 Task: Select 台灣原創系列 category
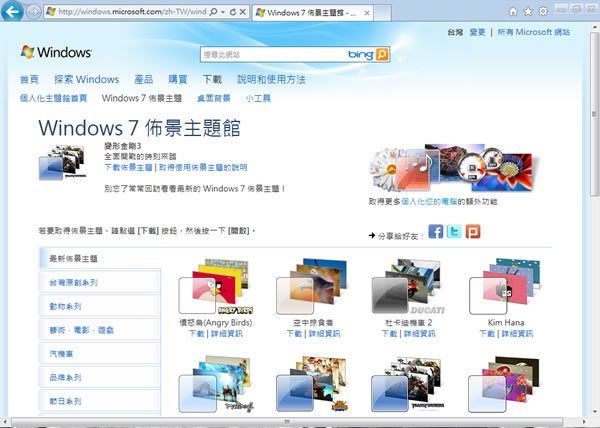(x=100, y=282)
